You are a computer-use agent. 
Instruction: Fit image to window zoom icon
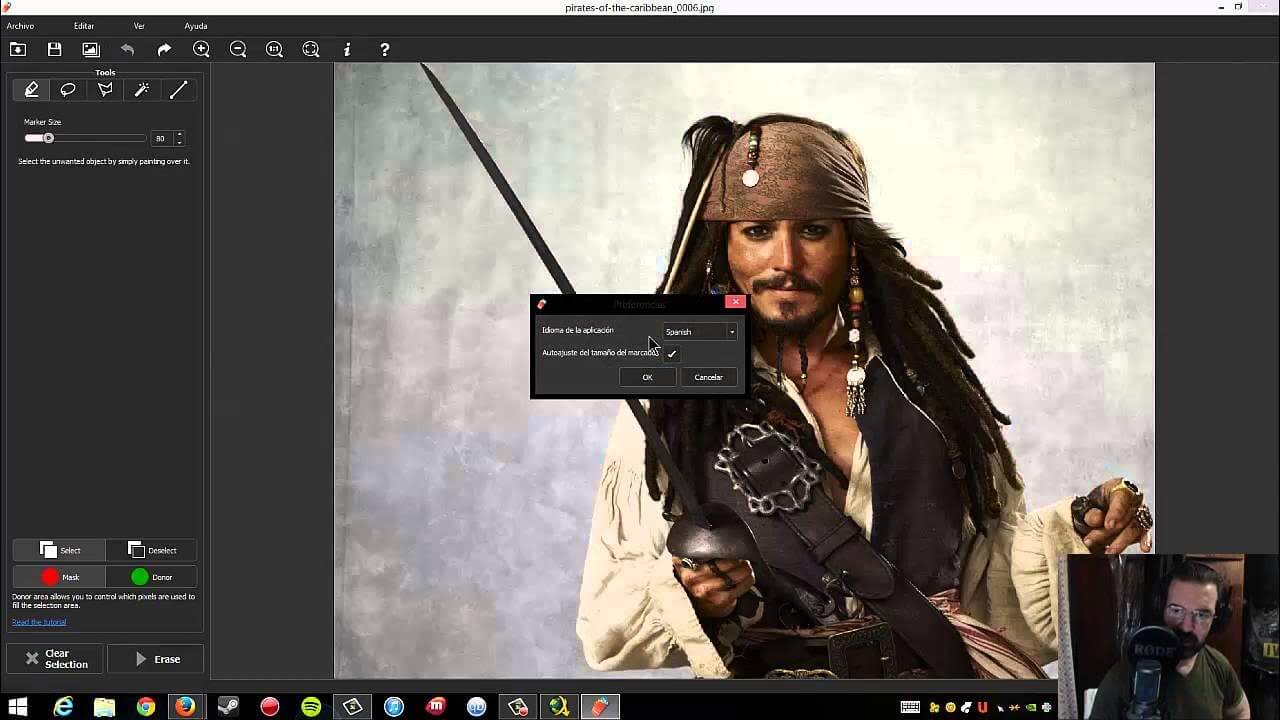[311, 49]
